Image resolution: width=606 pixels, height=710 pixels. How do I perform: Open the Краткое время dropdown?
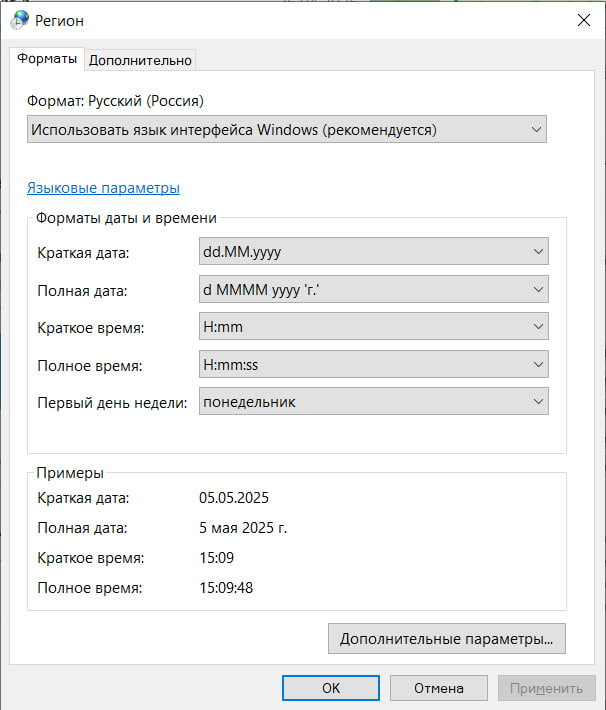374,326
